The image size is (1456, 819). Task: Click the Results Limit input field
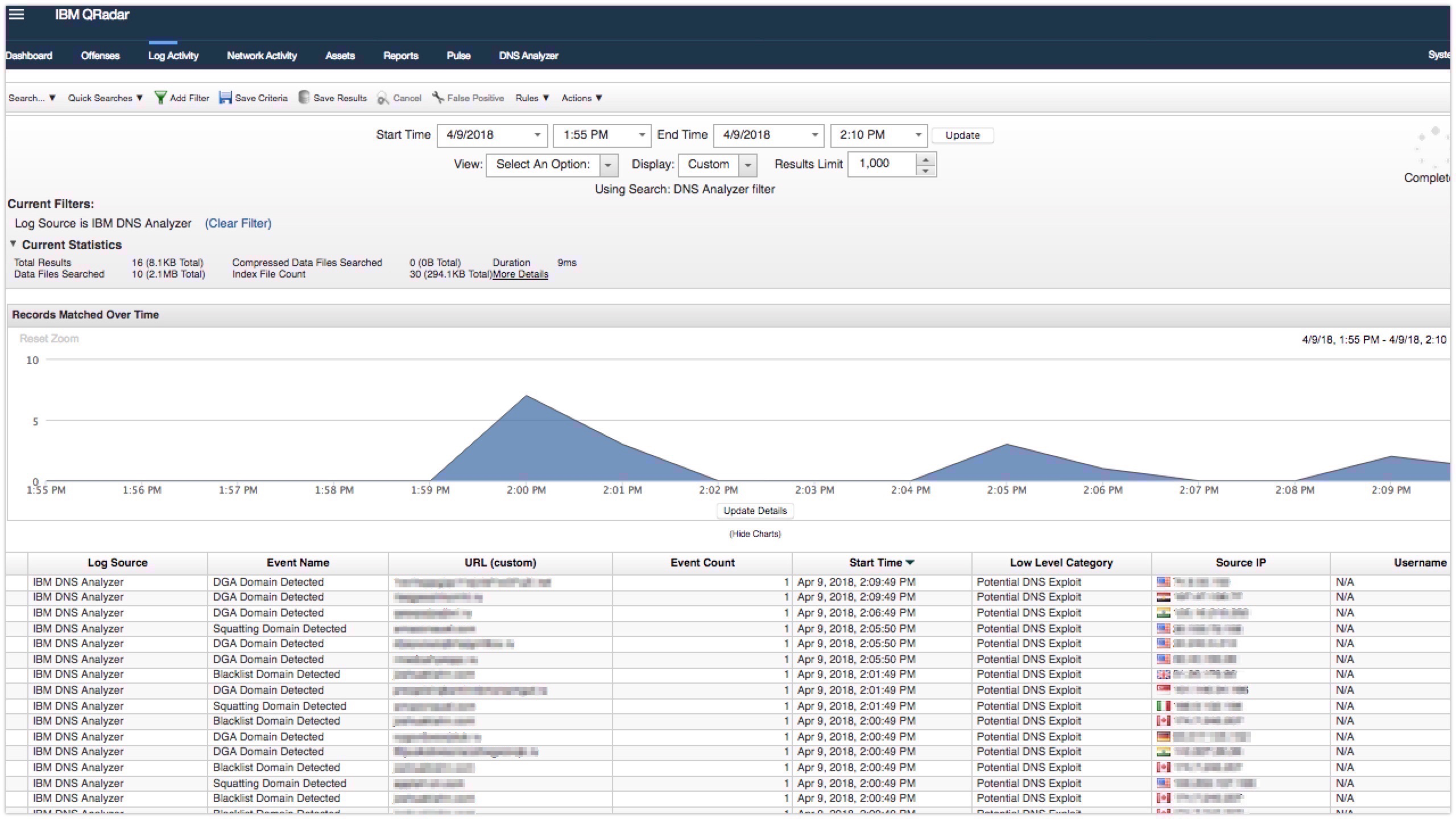[x=882, y=164]
